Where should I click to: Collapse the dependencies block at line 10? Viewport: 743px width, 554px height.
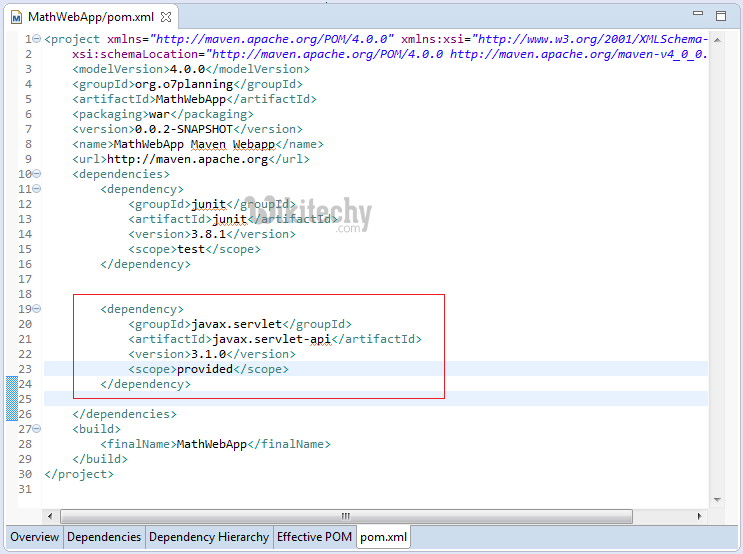tap(37, 174)
